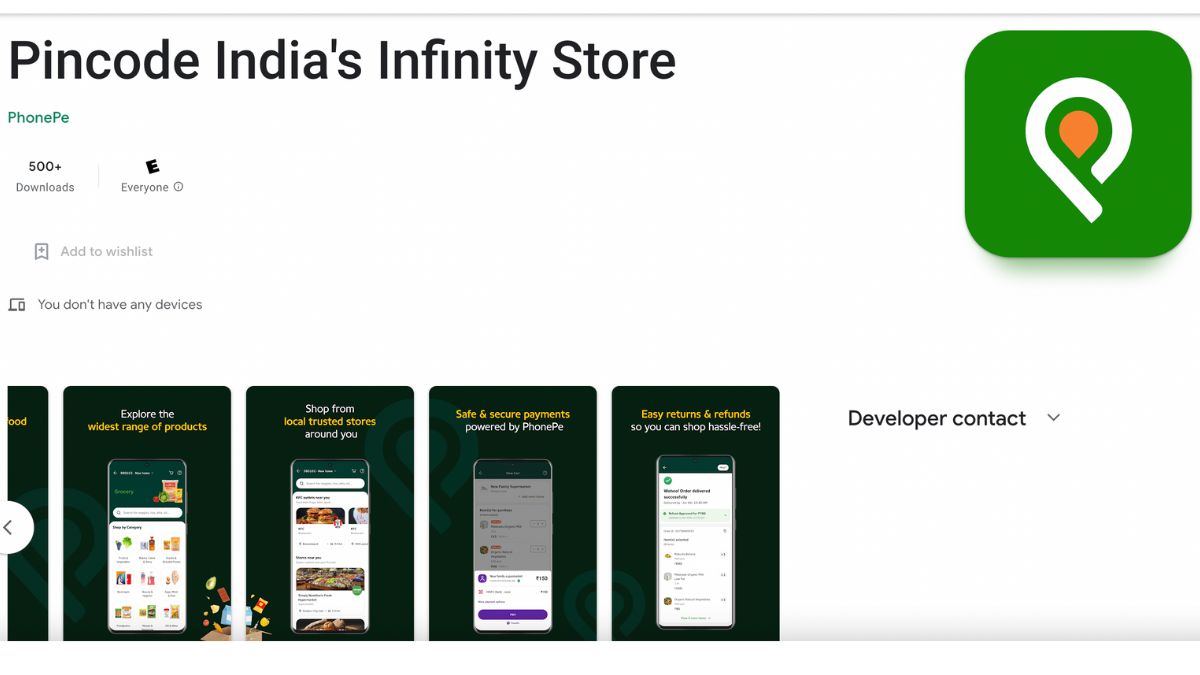
Task: Click the Pincode India's Infinity Store title
Action: click(342, 60)
